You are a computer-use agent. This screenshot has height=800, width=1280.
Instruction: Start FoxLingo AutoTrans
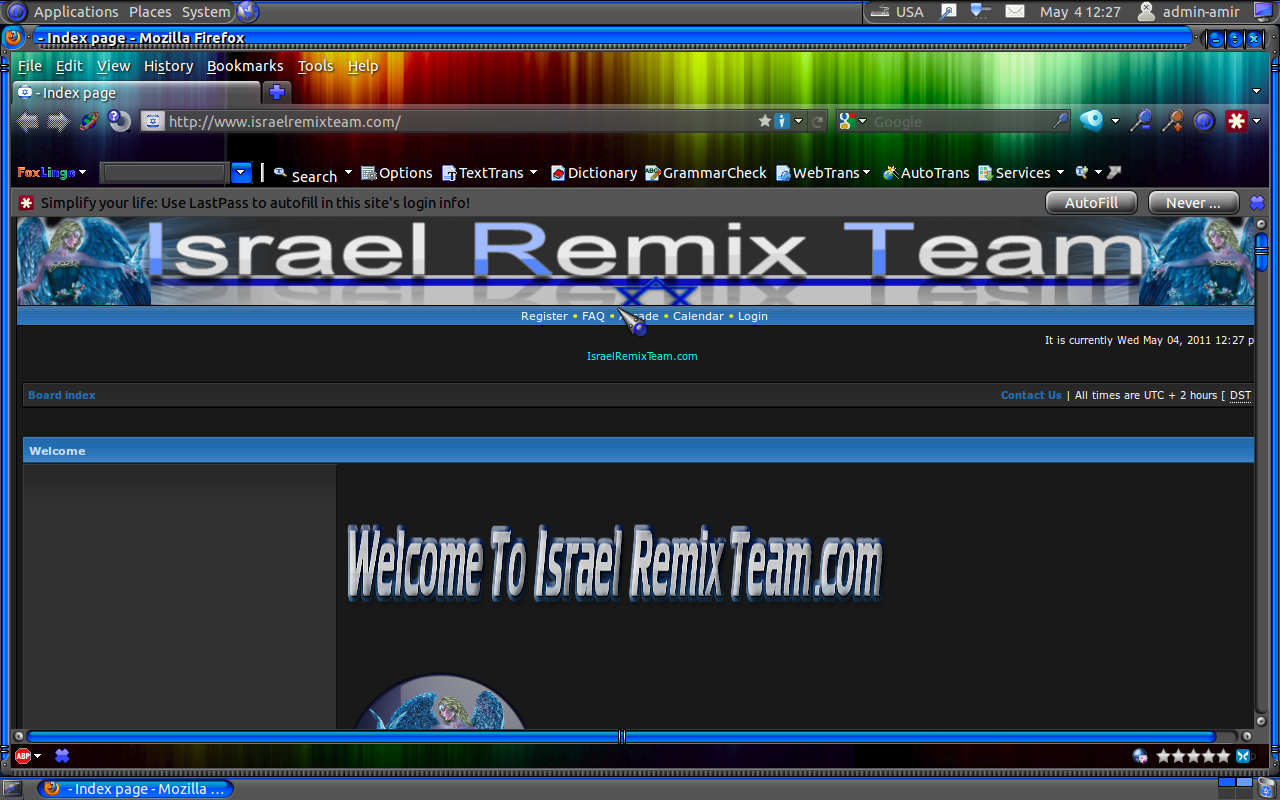pos(926,173)
